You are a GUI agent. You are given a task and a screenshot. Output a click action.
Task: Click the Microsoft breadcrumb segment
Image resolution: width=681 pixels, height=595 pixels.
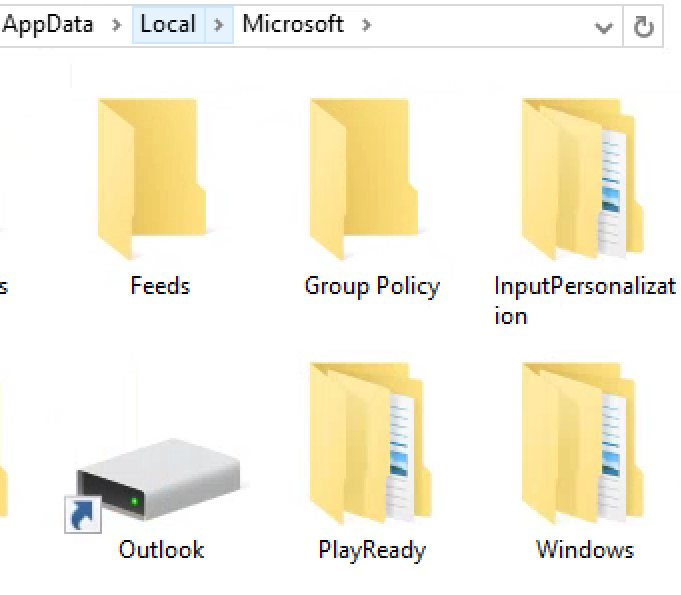[293, 24]
